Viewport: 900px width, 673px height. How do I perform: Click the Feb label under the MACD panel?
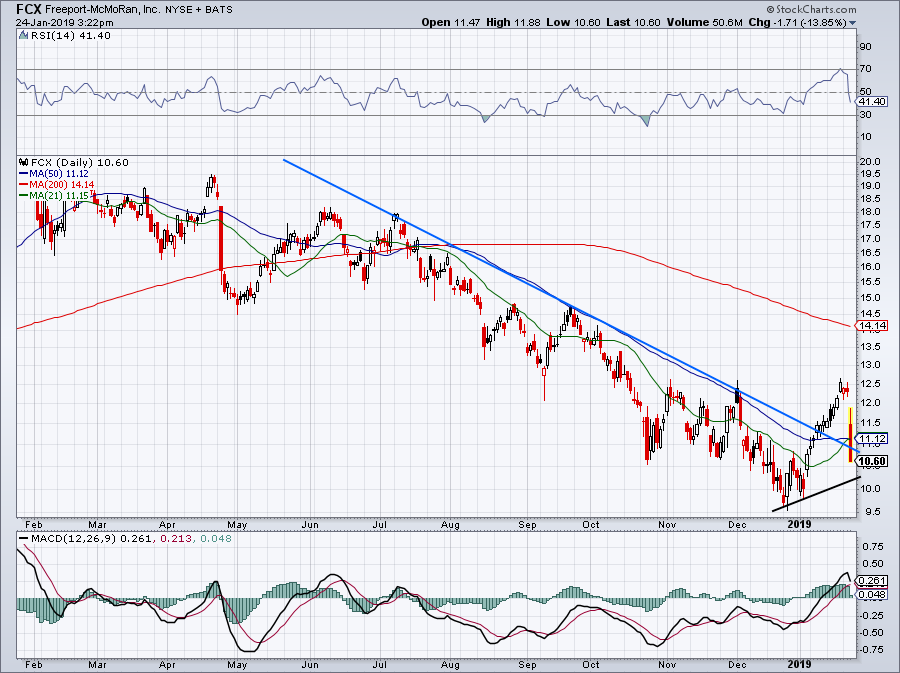click(34, 664)
